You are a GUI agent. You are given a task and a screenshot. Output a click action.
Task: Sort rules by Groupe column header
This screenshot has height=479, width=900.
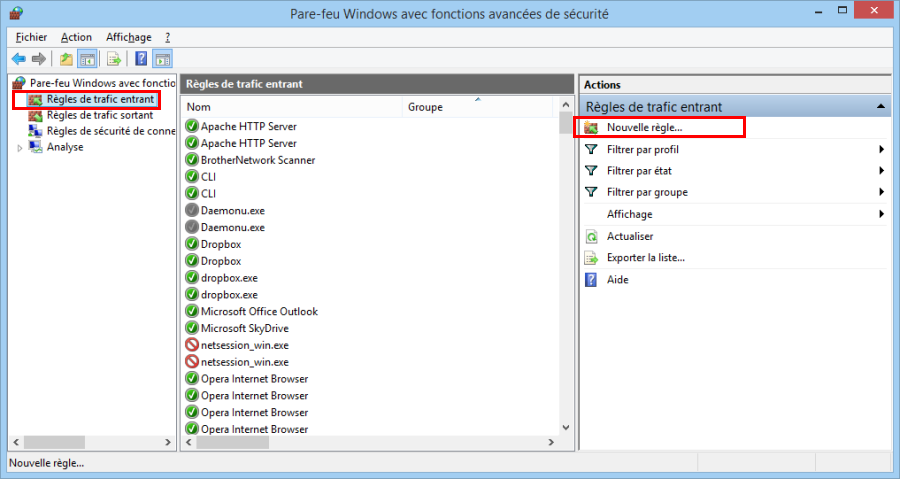tap(477, 107)
